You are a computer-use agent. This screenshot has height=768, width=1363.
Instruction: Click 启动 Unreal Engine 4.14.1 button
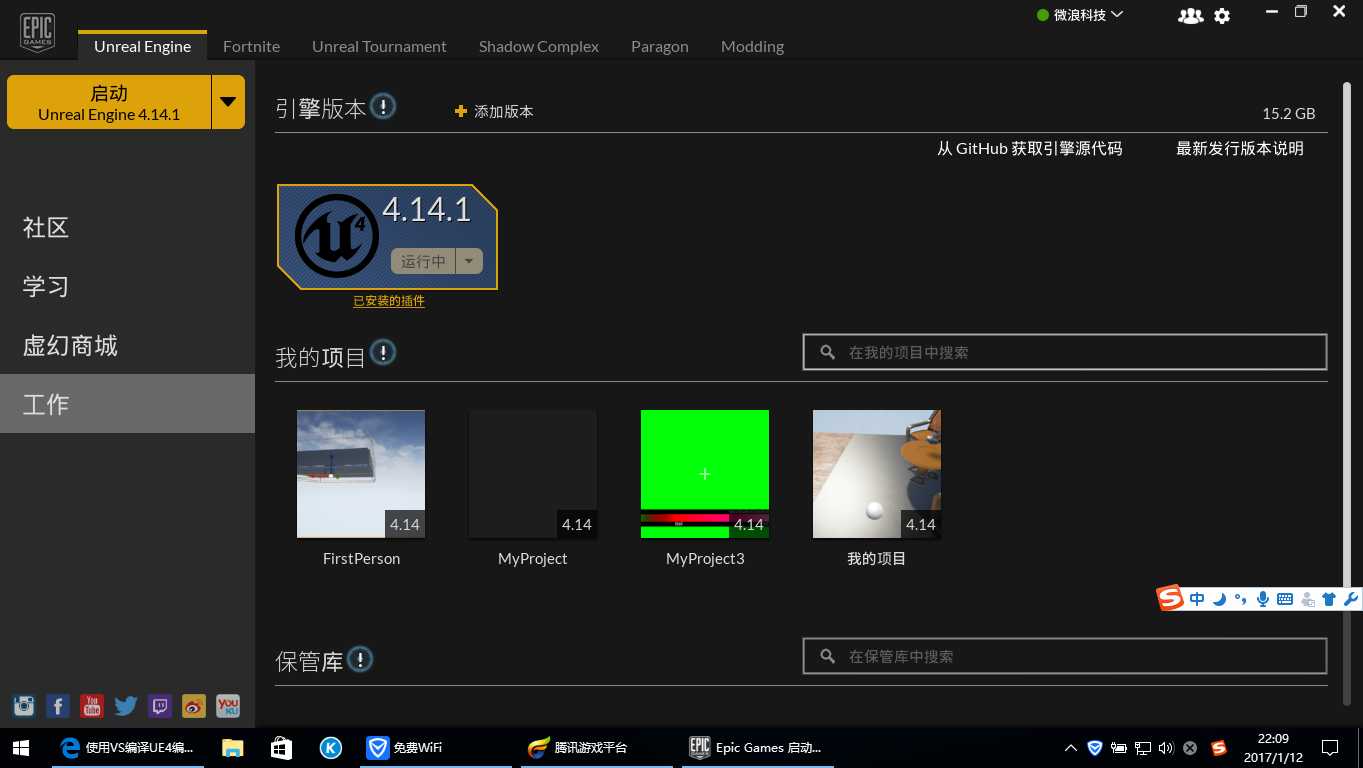109,102
